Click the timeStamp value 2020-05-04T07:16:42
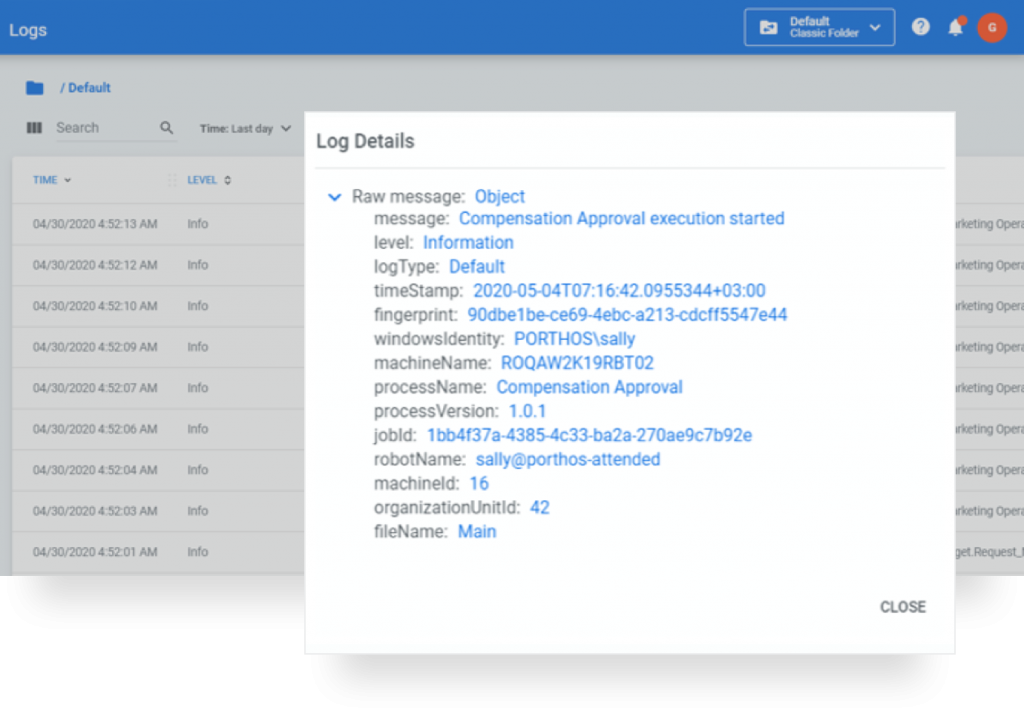This screenshot has width=1024, height=714. coord(618,291)
